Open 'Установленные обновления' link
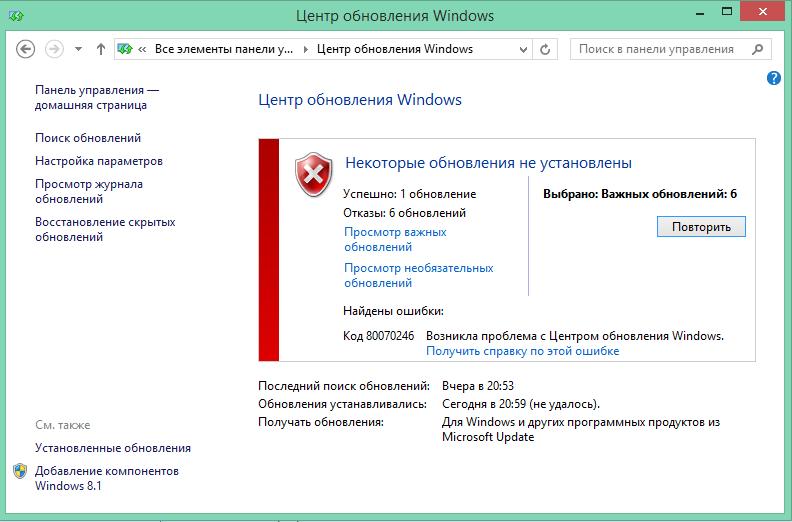792x522 pixels. coord(112,448)
